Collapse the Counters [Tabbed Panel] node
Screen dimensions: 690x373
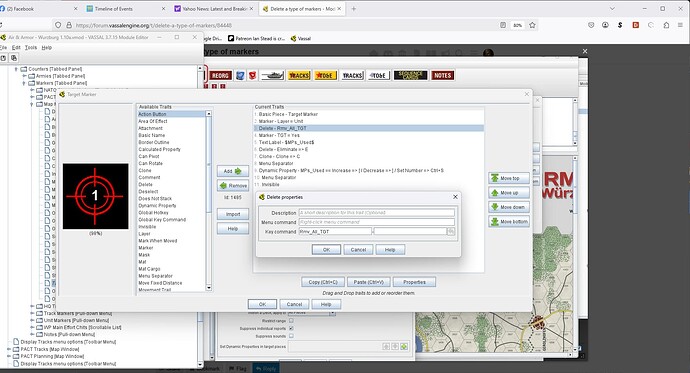click(x=16, y=69)
